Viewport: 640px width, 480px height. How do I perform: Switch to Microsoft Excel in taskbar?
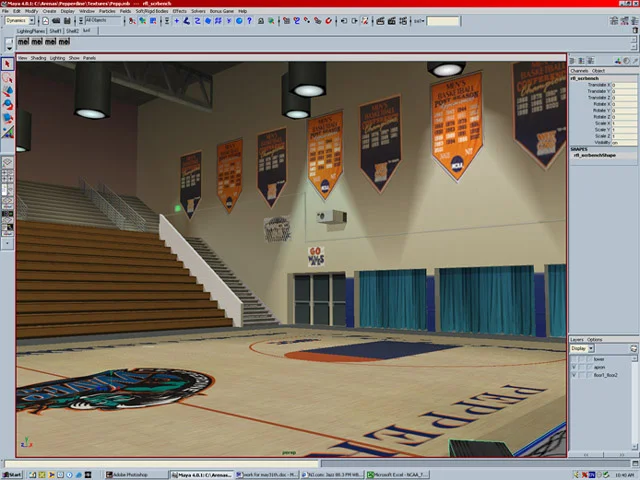(x=398, y=475)
